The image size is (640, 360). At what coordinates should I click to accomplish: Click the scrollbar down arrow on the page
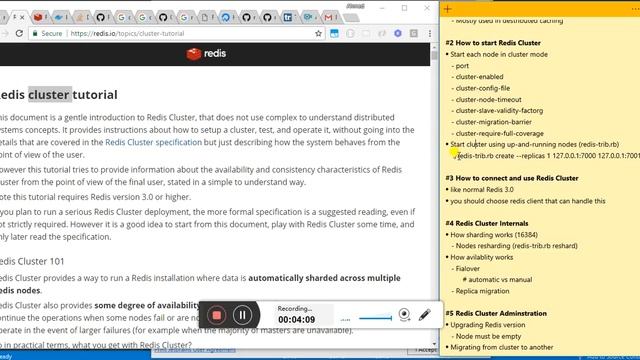click(434, 344)
